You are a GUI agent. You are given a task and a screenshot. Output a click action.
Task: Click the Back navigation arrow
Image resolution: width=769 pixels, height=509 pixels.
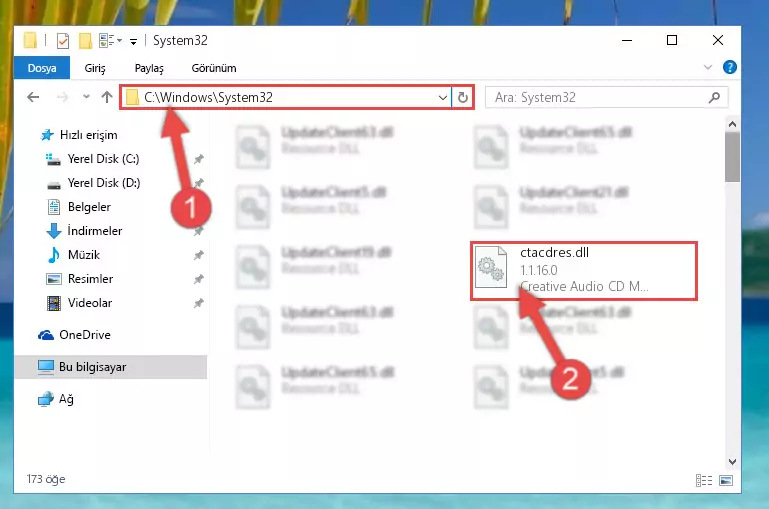coord(33,97)
